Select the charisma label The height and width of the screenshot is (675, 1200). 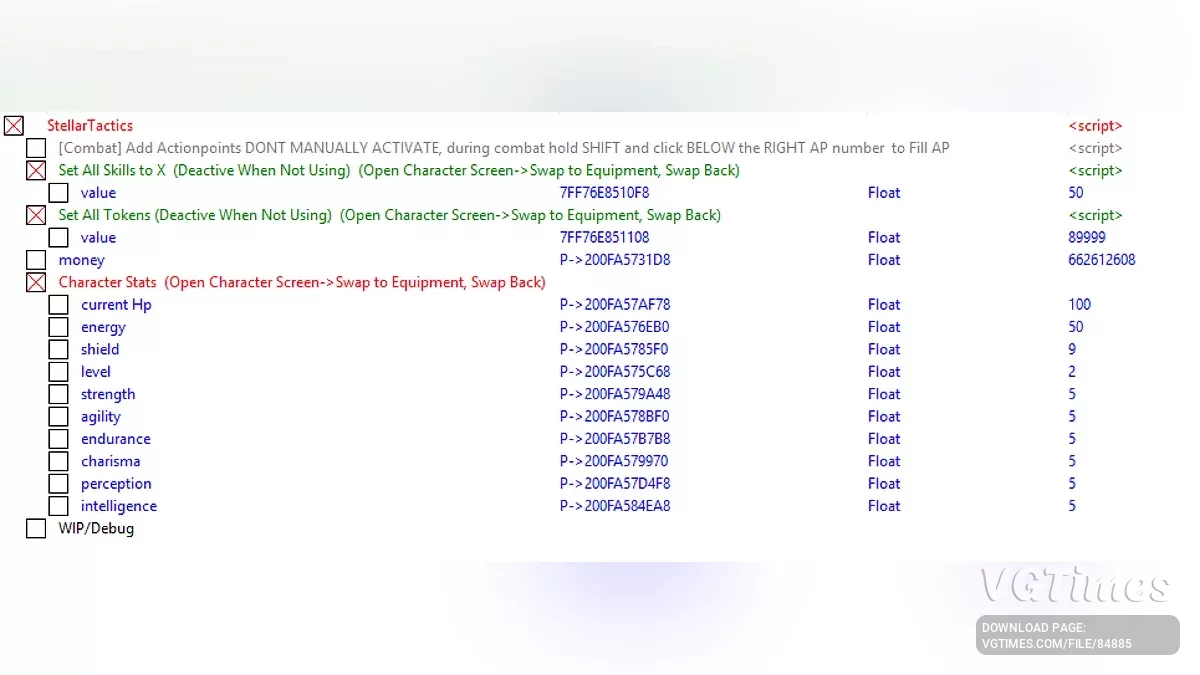[111, 461]
